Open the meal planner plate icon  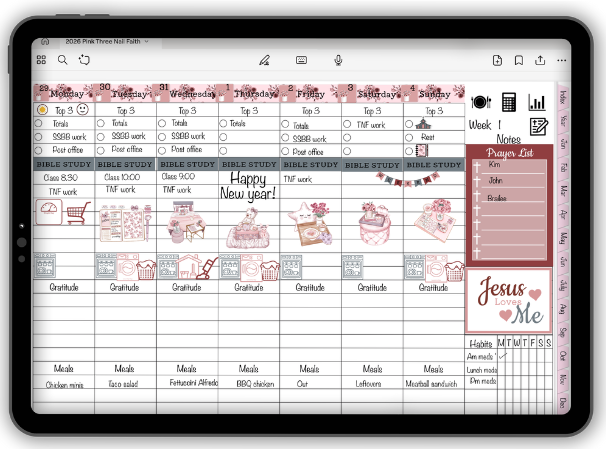point(480,102)
